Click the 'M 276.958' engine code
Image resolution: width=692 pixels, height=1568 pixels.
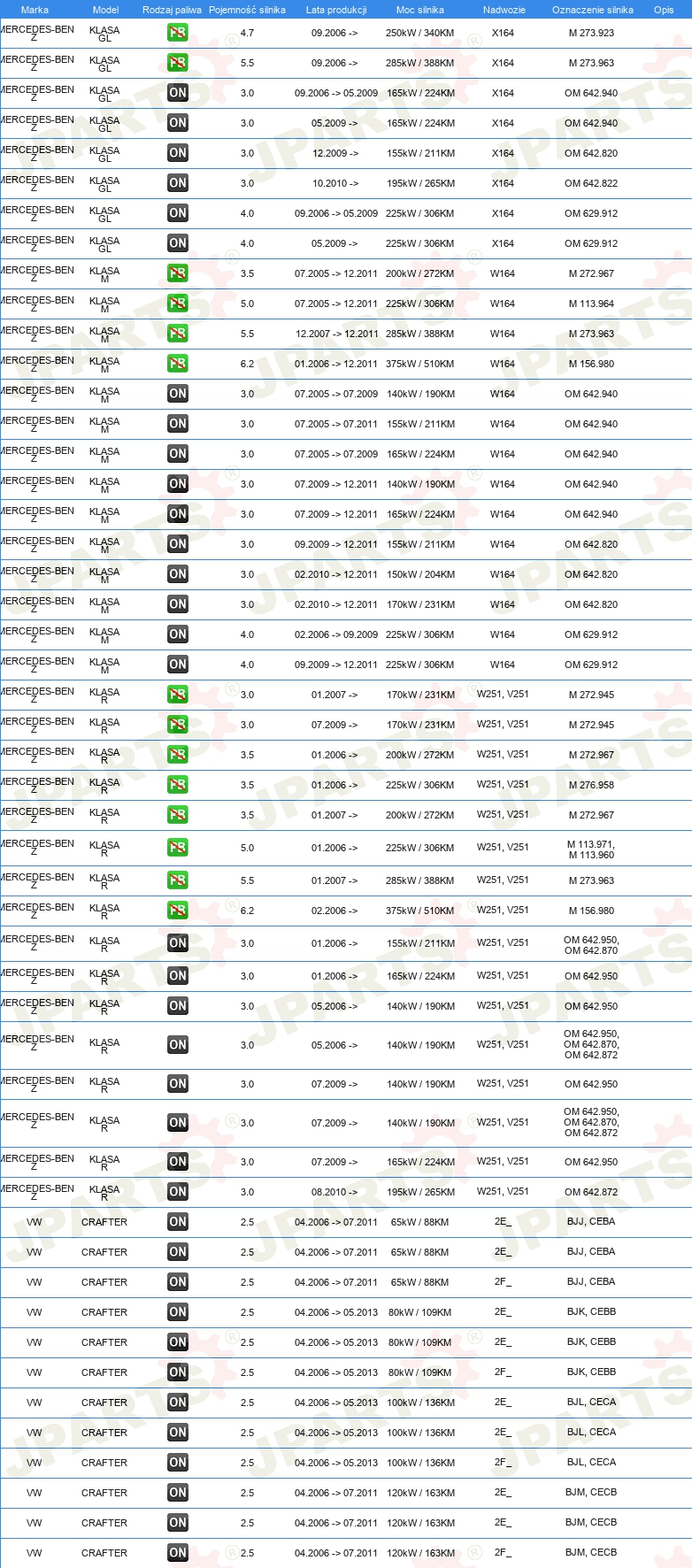pos(592,785)
